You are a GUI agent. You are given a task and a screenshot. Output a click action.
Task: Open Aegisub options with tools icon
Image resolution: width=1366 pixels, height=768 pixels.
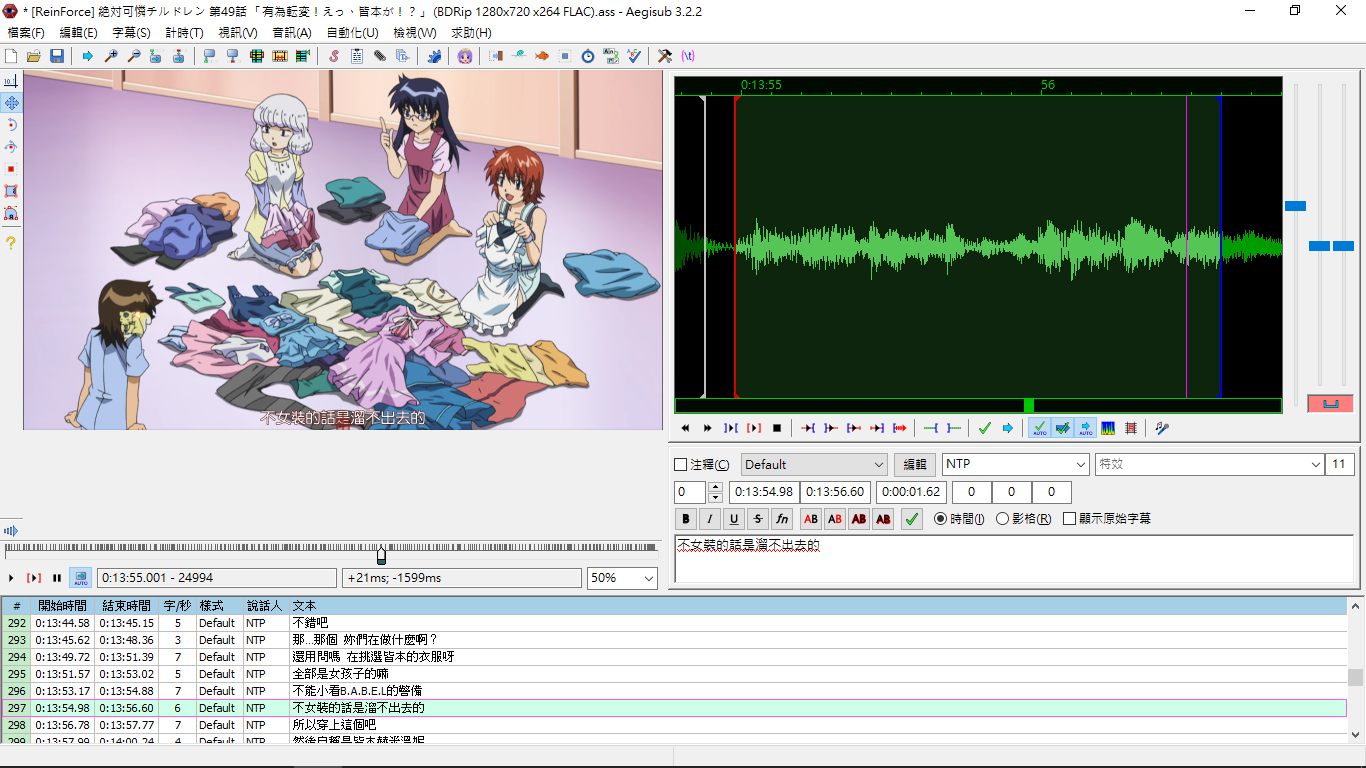(x=665, y=56)
